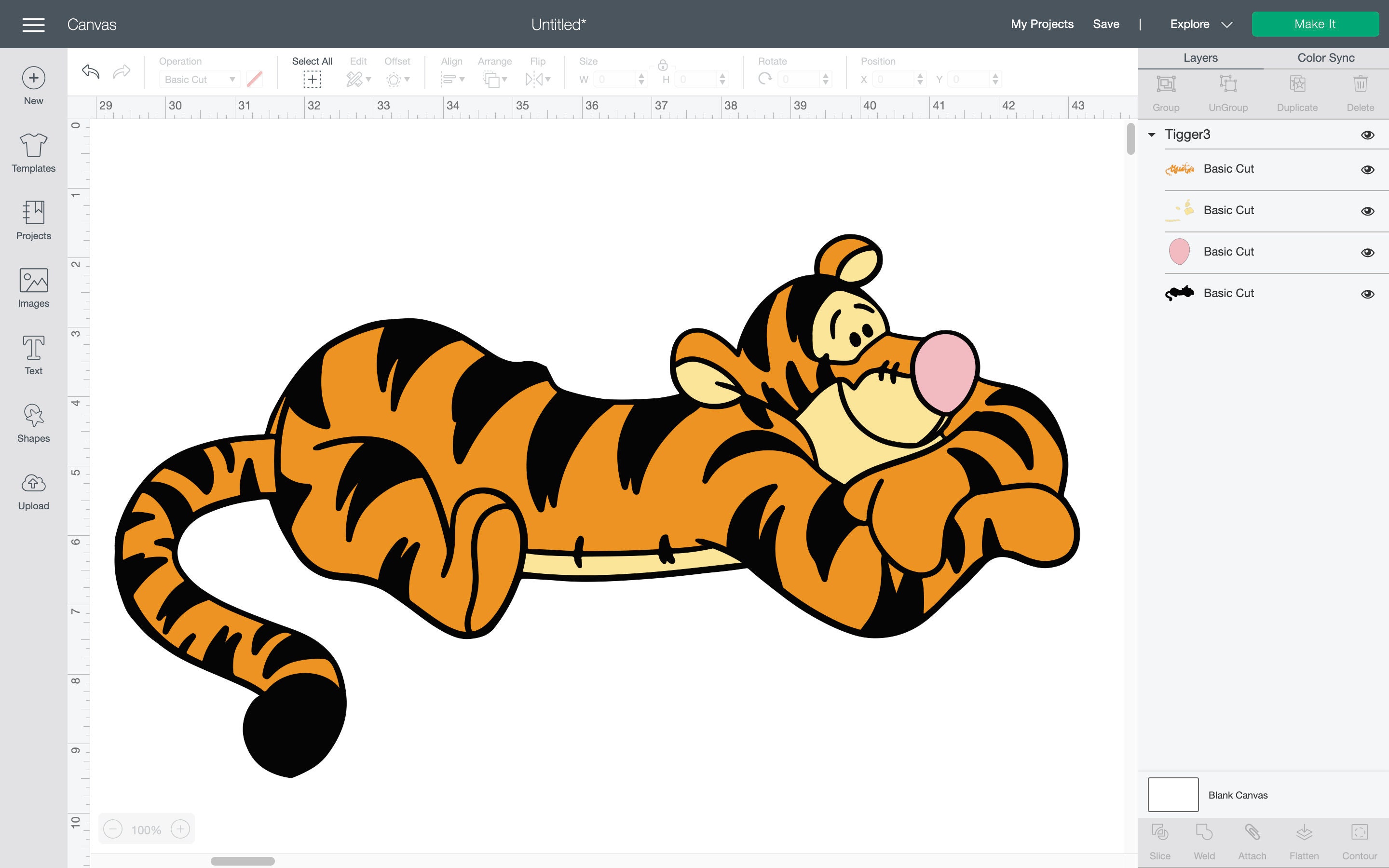Click the size lock aspect ratio icon
The height and width of the screenshot is (868, 1389).
(662, 65)
